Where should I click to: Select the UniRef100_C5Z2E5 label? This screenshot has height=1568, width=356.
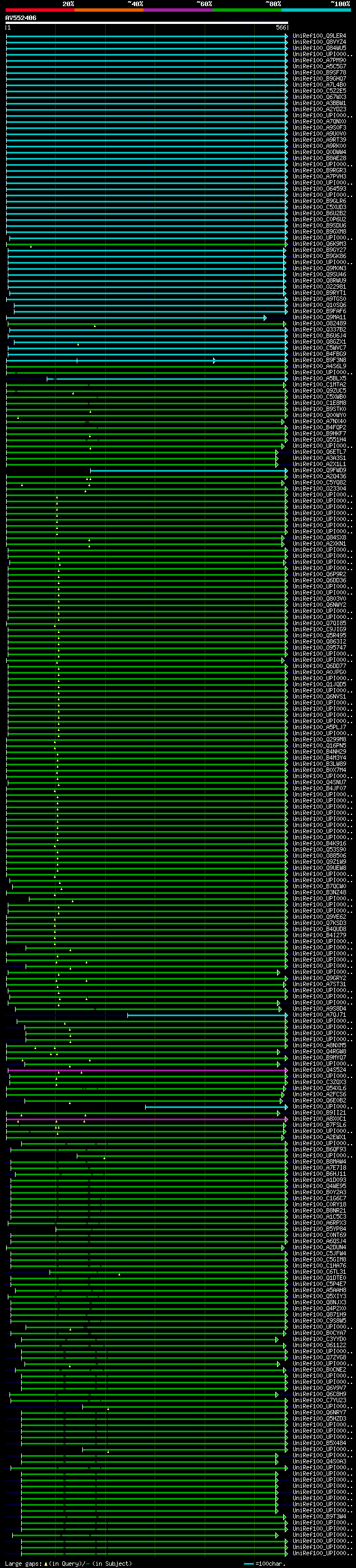(319, 91)
